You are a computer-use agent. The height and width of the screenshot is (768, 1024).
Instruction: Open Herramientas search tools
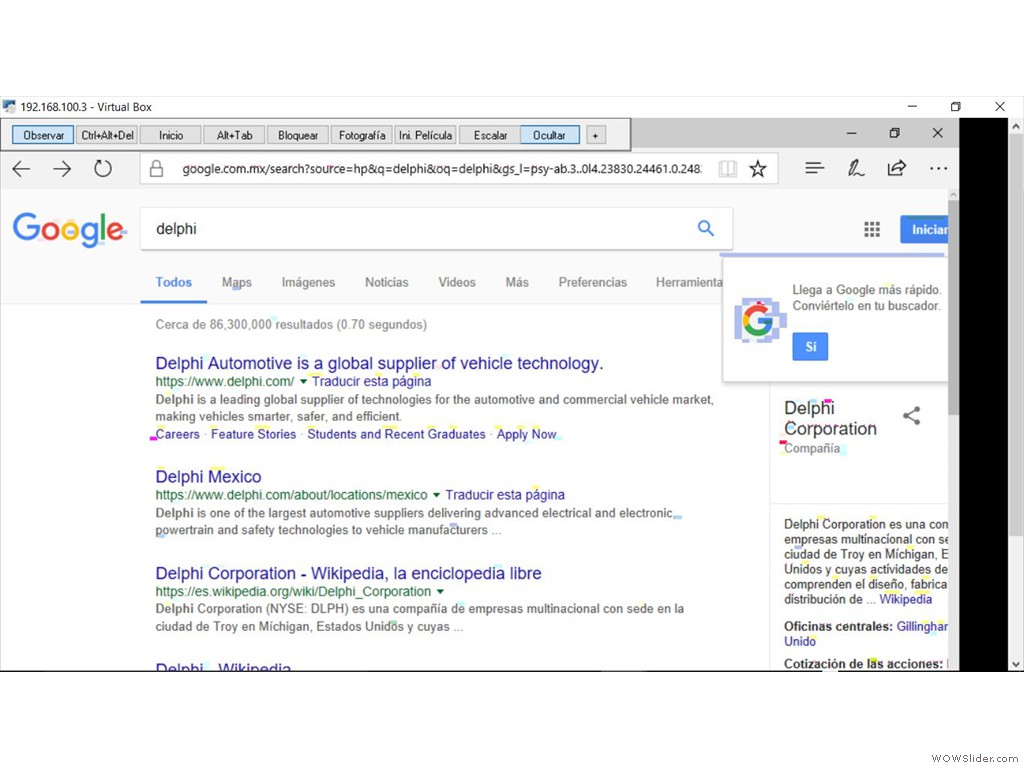coord(689,282)
